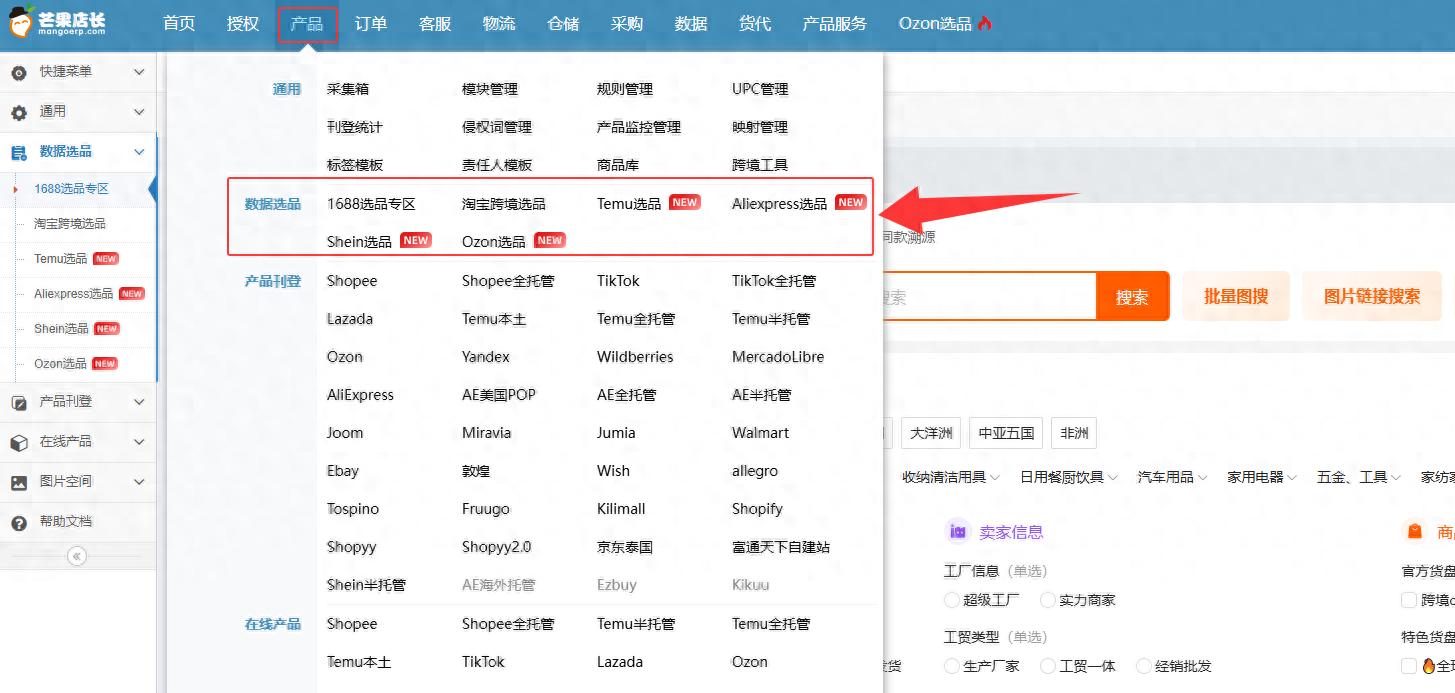The width and height of the screenshot is (1455, 693).
Task: Expand the 产品刊登 sidebar section
Action: click(x=139, y=402)
